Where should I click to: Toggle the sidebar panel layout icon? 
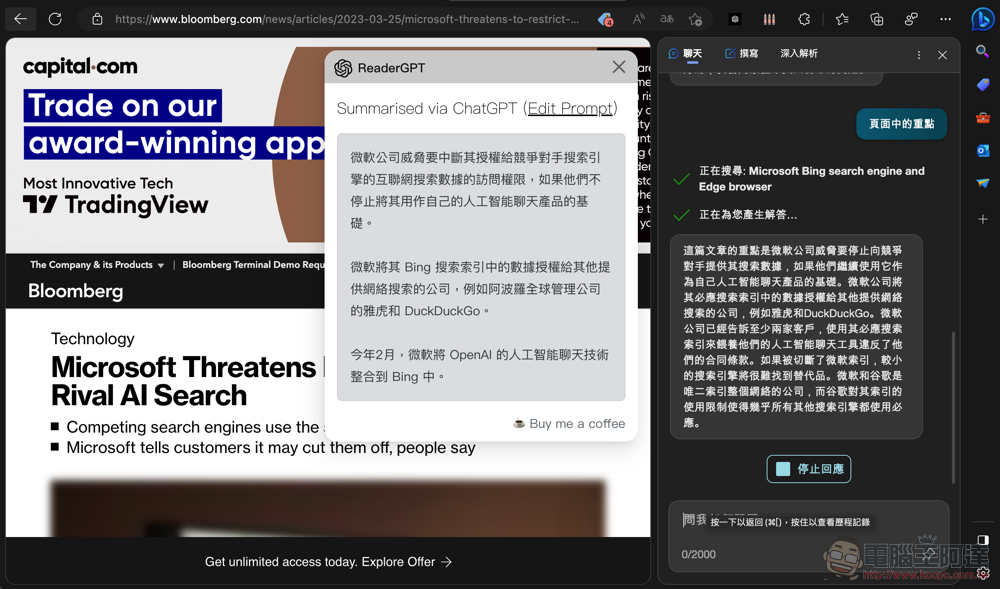coord(983,541)
